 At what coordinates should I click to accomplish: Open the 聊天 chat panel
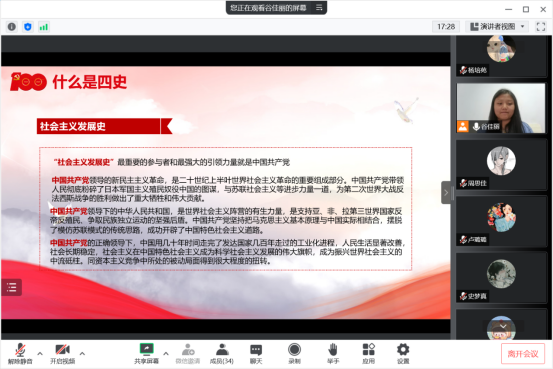click(256, 353)
